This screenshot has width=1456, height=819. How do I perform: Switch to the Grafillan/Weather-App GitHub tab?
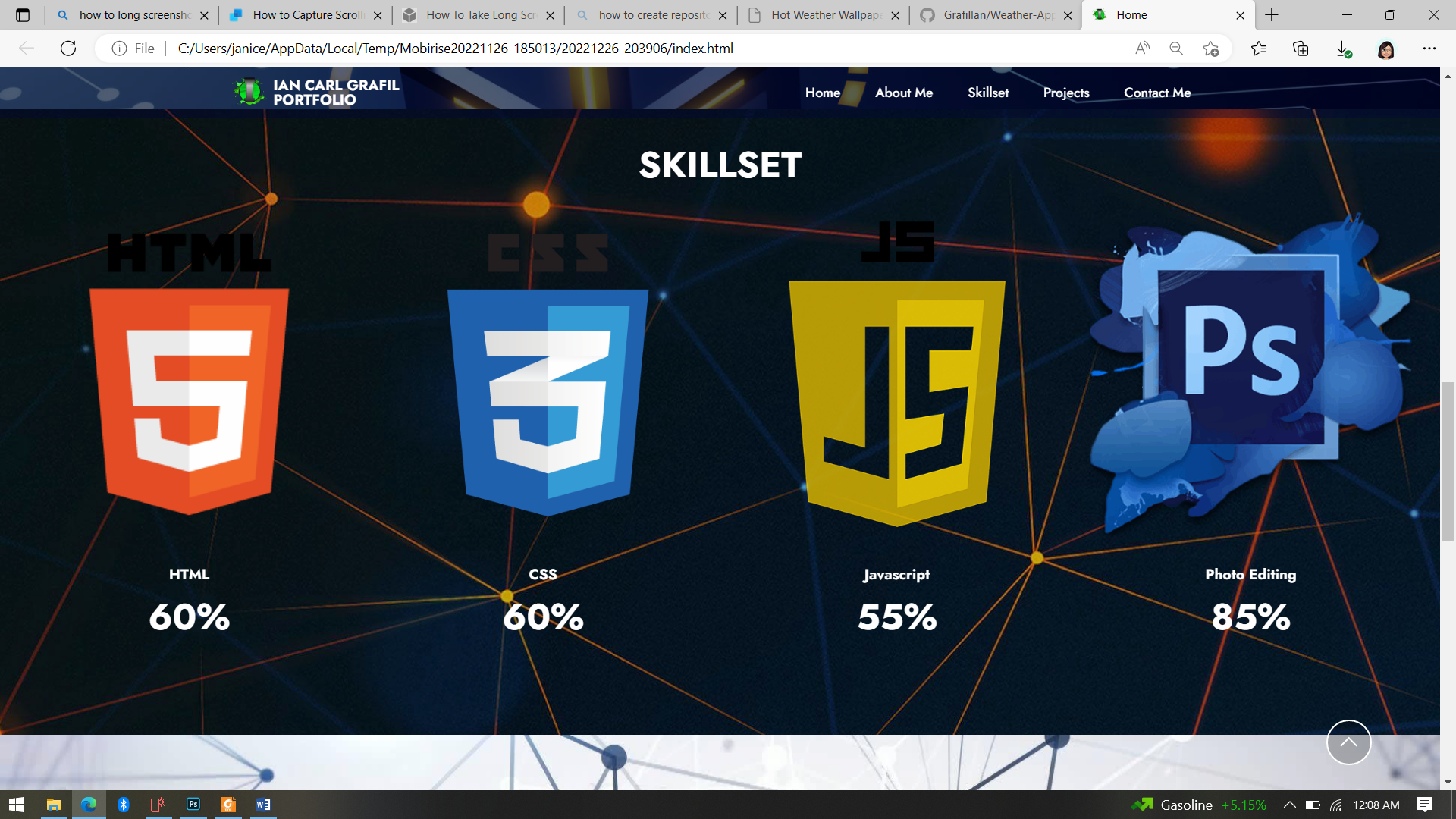[993, 14]
